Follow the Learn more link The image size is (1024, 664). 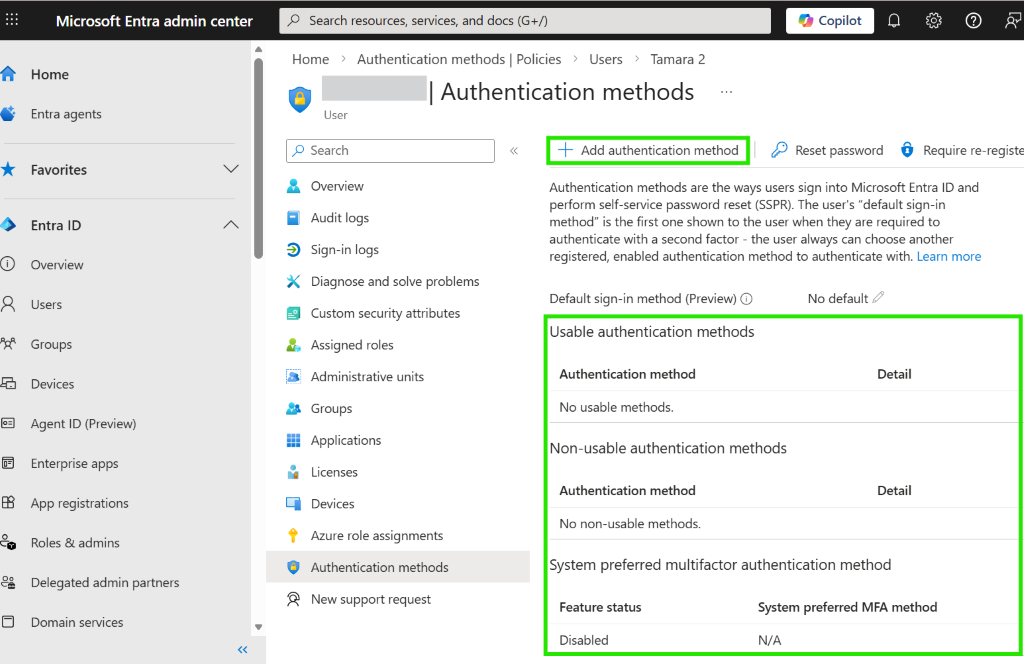click(948, 257)
